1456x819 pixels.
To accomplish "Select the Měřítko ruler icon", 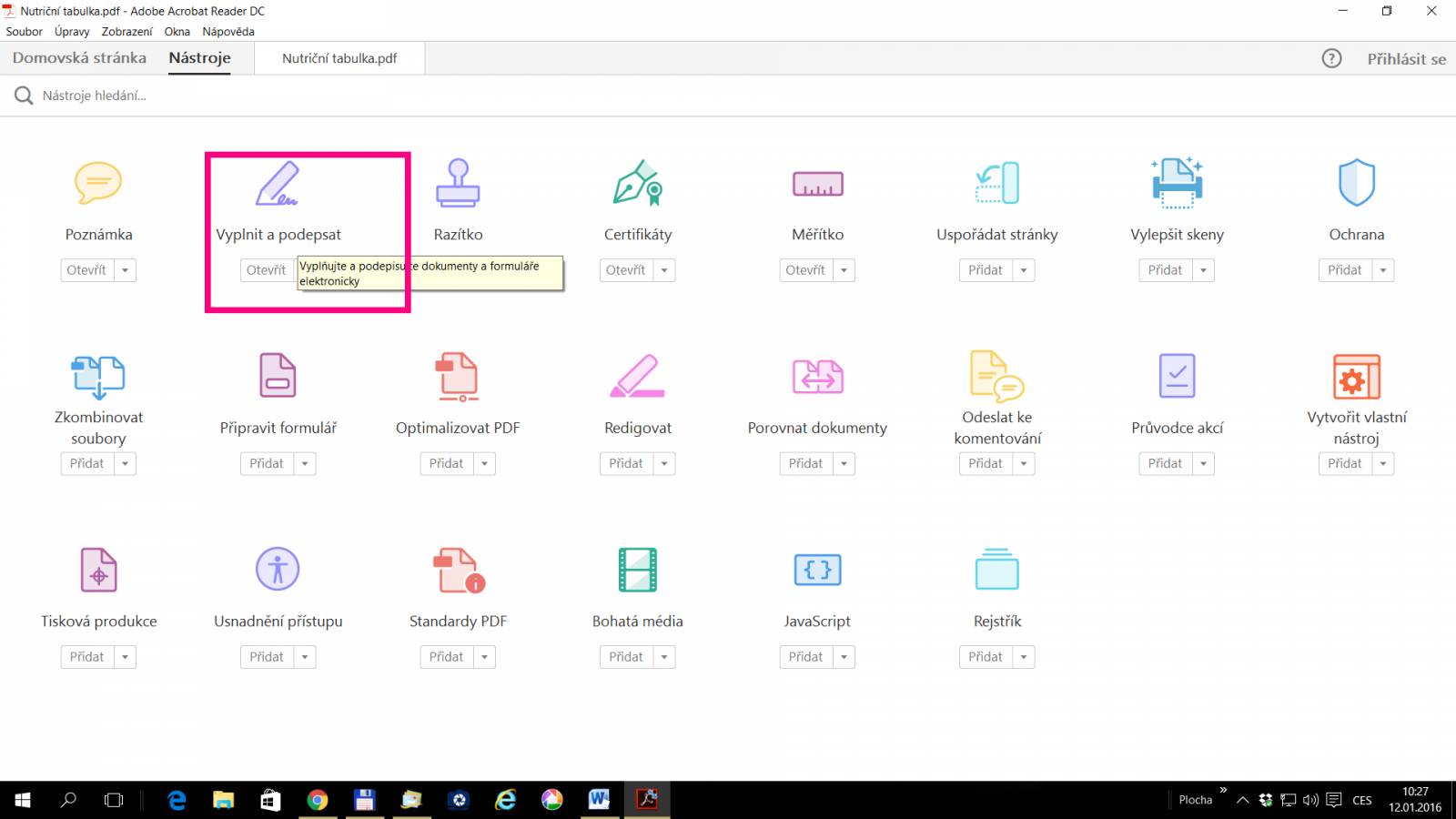I will tap(817, 184).
